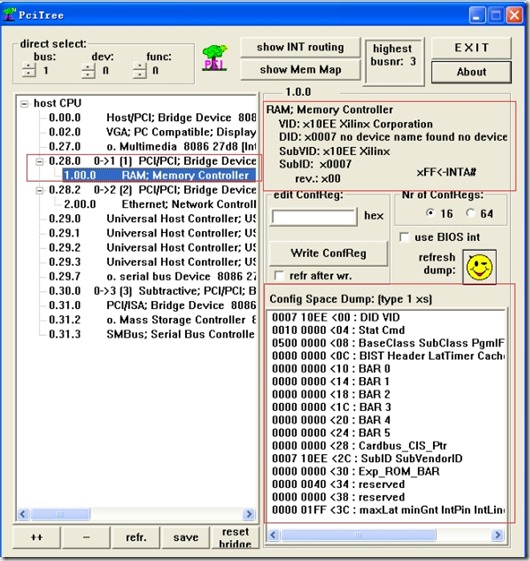Screen dimensions: 530x561
Task: Click the '<30 : Exp_ROM_BAR' dump line
Action: [355, 472]
